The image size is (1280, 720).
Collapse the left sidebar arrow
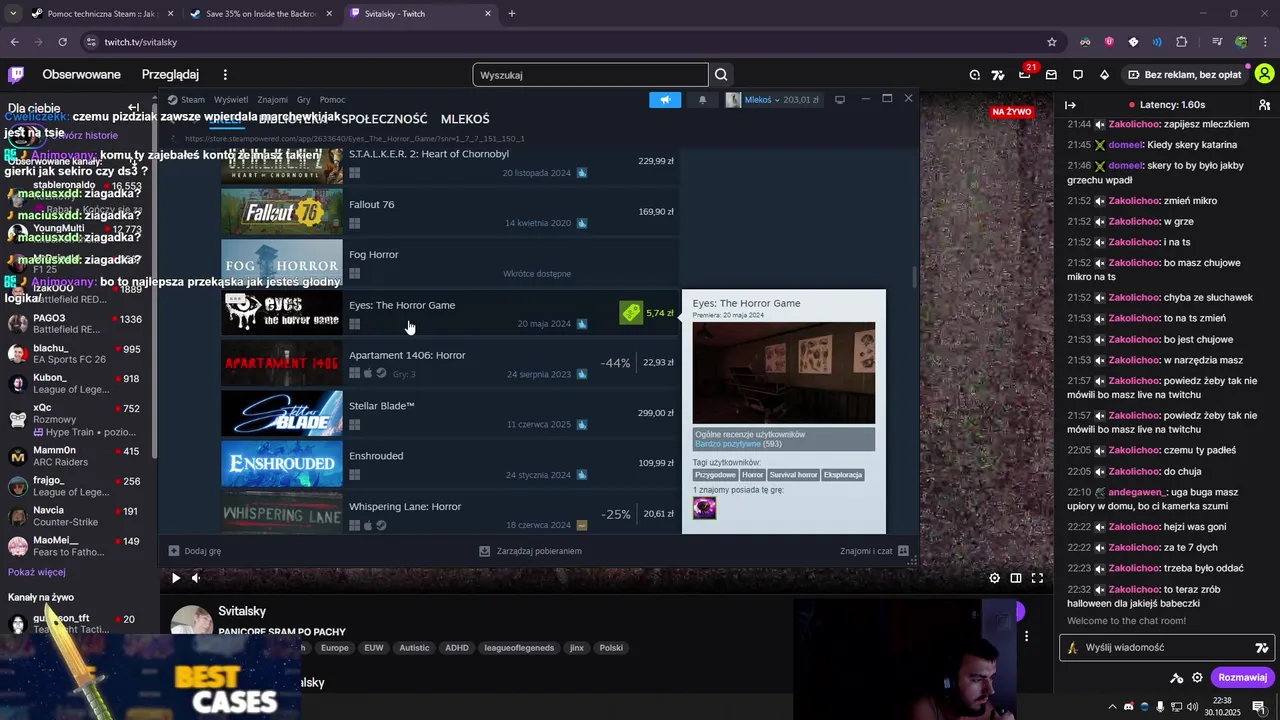point(134,108)
